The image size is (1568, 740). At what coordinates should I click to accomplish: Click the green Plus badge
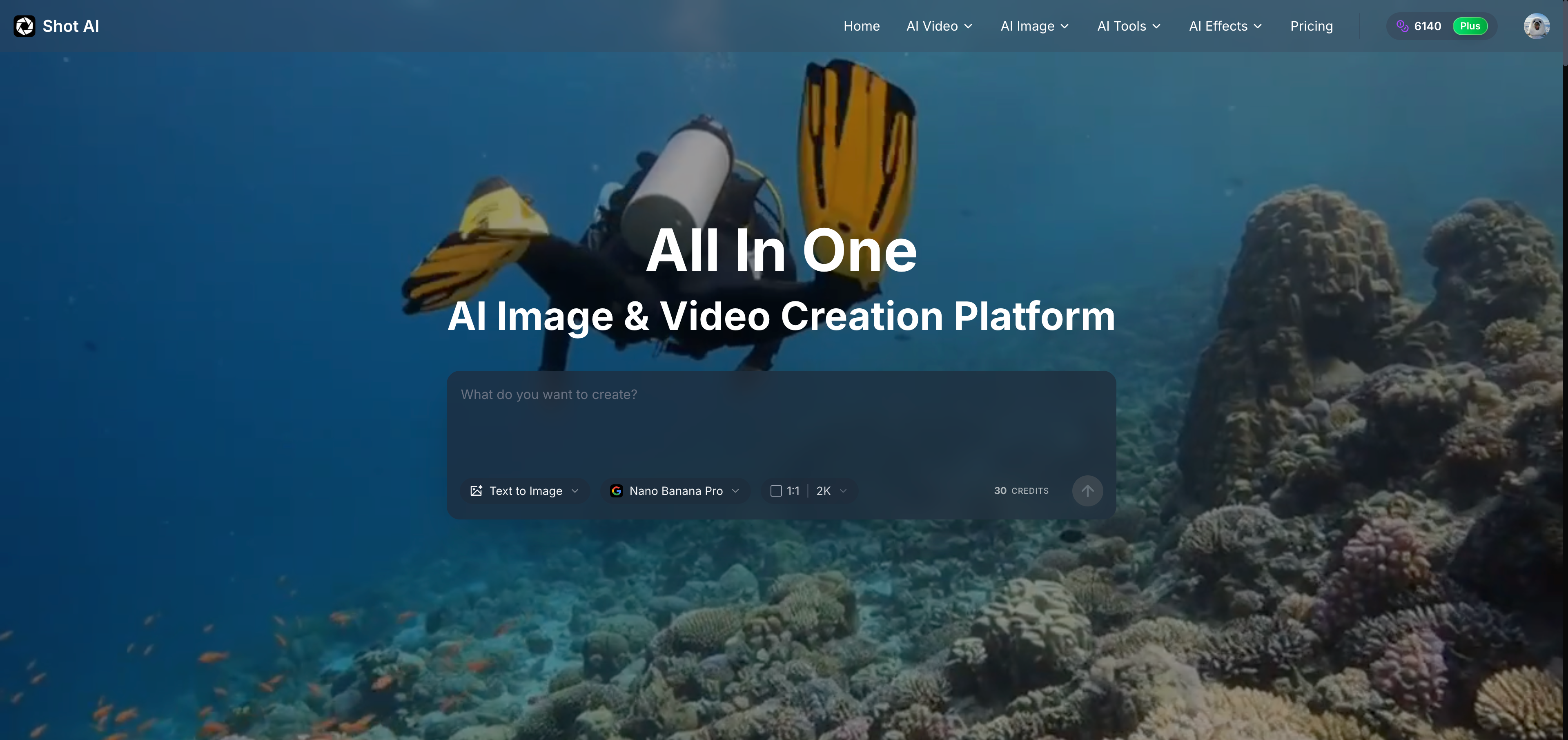click(1470, 26)
